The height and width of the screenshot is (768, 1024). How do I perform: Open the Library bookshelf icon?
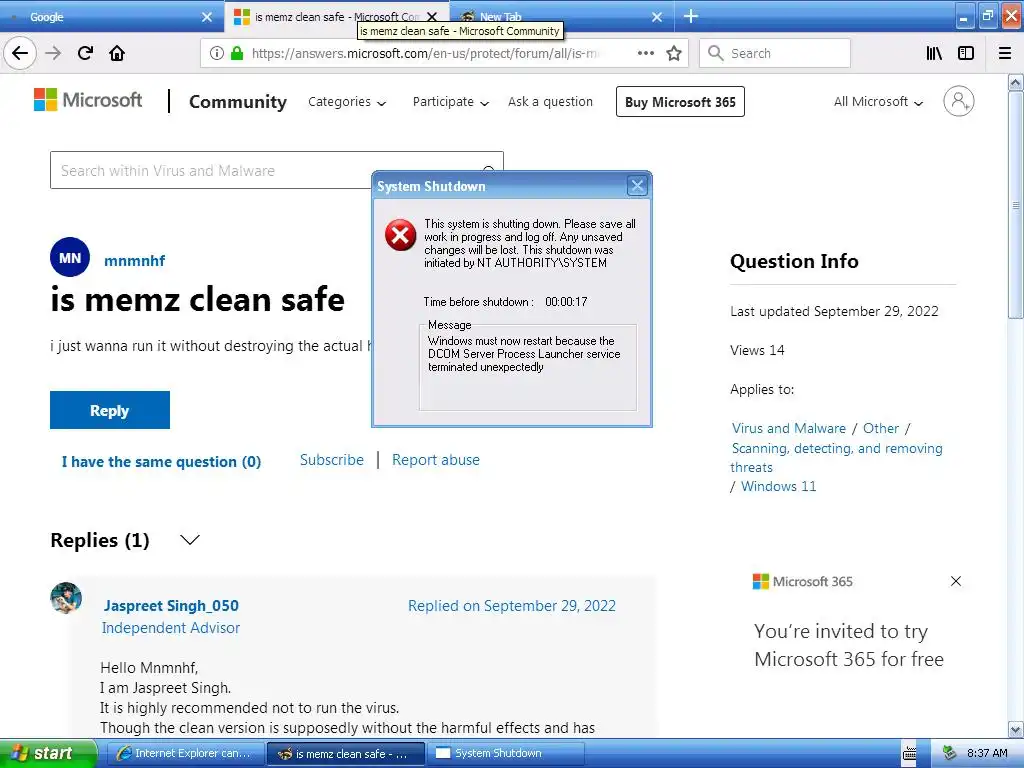(x=935, y=53)
